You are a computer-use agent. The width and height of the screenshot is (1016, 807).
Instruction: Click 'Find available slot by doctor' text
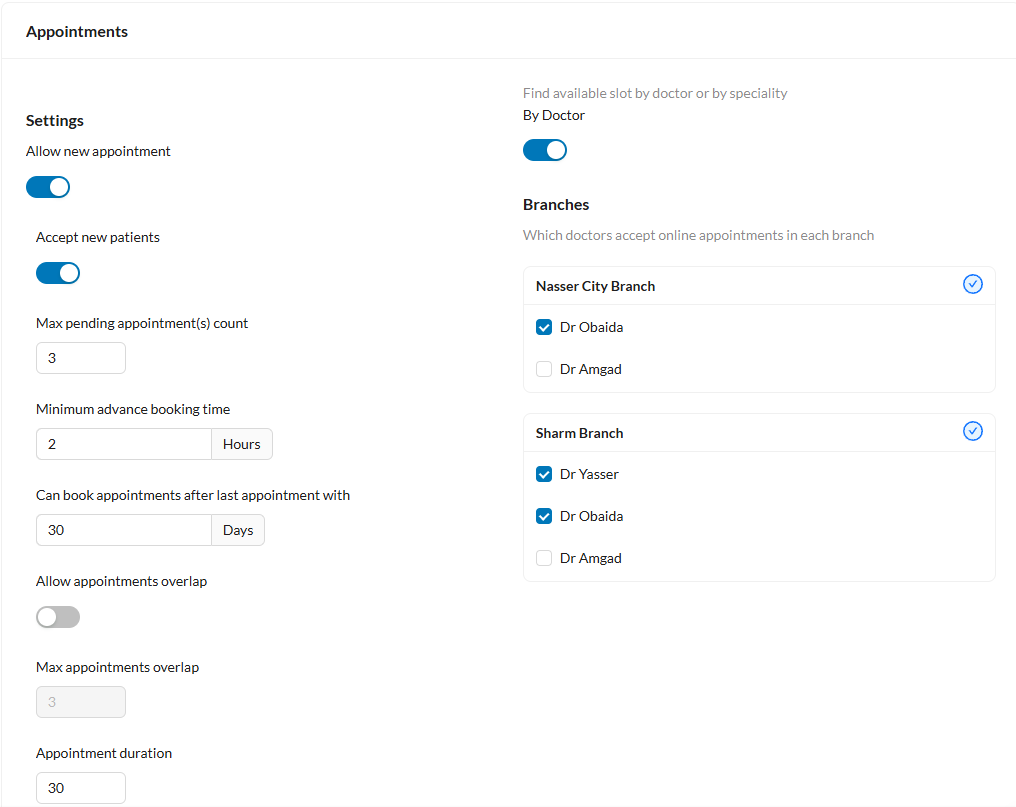(x=655, y=93)
